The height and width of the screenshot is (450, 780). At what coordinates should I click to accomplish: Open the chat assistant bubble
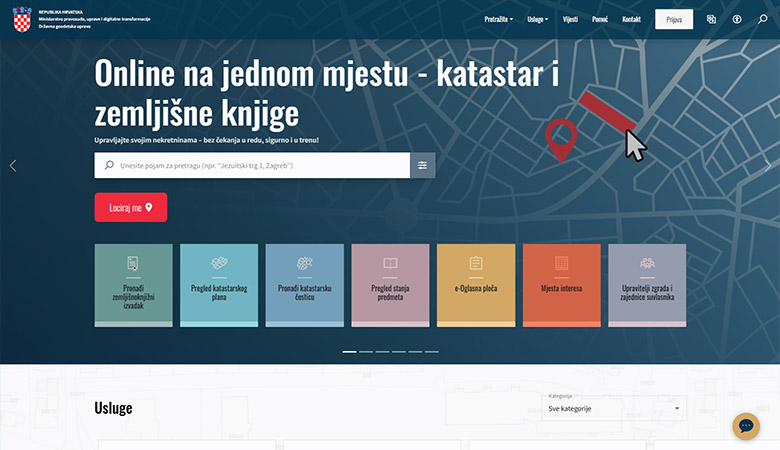click(x=746, y=426)
